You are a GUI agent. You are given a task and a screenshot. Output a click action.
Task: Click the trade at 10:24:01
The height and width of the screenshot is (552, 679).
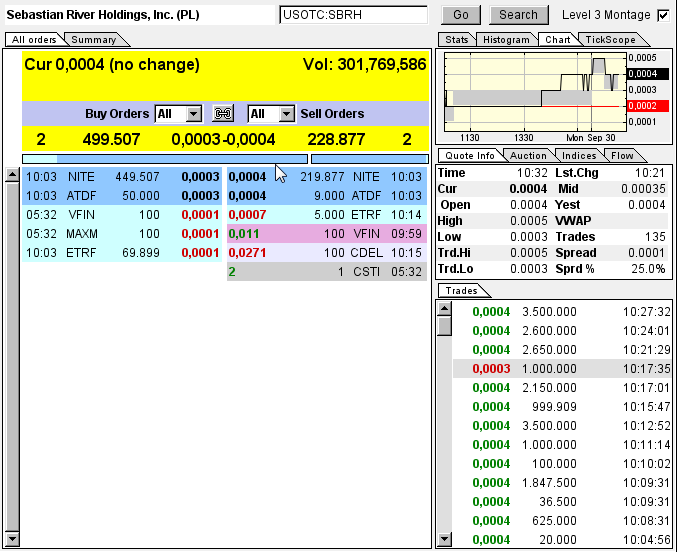[562, 331]
